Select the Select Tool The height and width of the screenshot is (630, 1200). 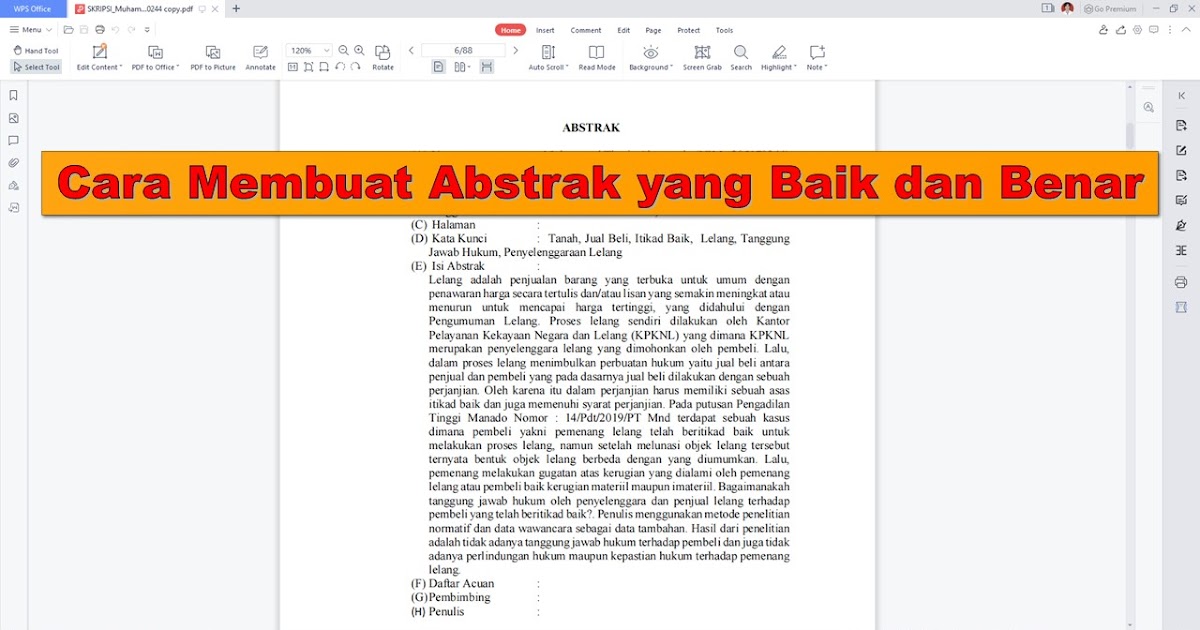pyautogui.click(x=36, y=66)
